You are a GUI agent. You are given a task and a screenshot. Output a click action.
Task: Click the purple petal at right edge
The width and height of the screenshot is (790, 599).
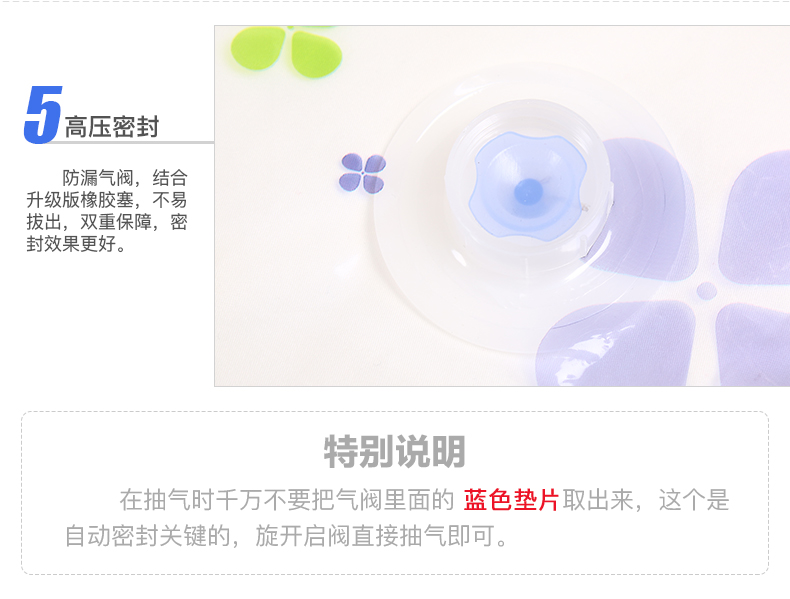click(754, 219)
